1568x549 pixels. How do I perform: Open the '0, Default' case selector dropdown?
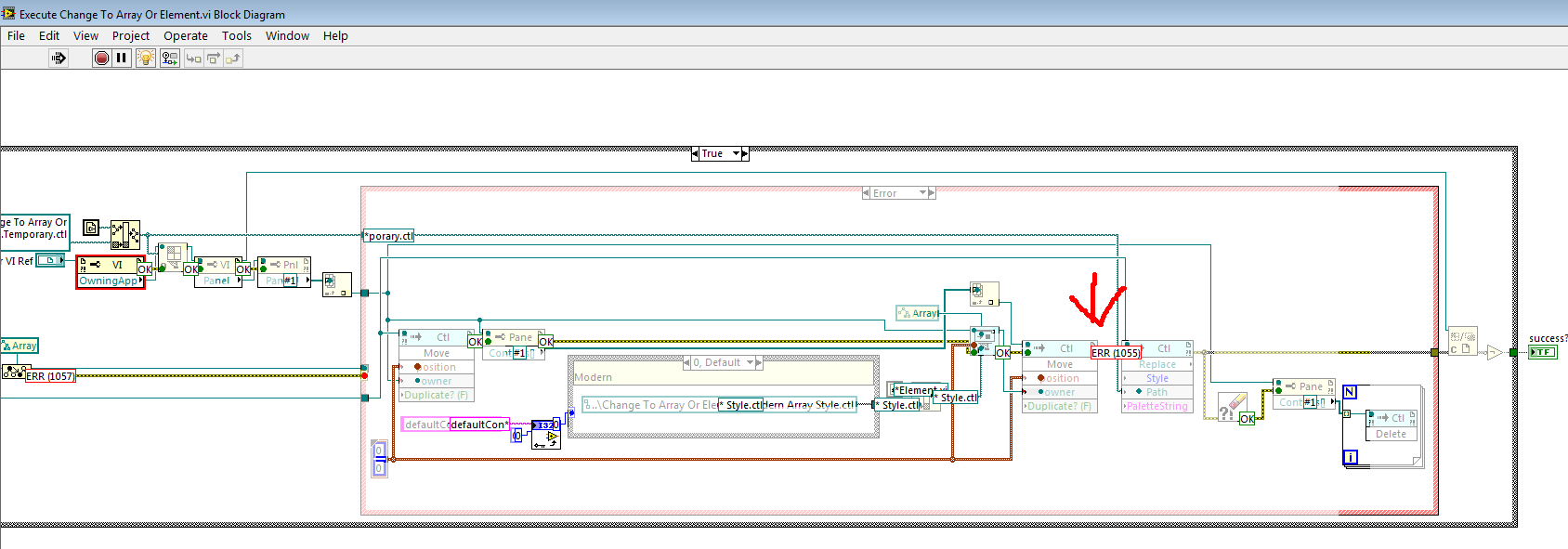click(x=723, y=362)
